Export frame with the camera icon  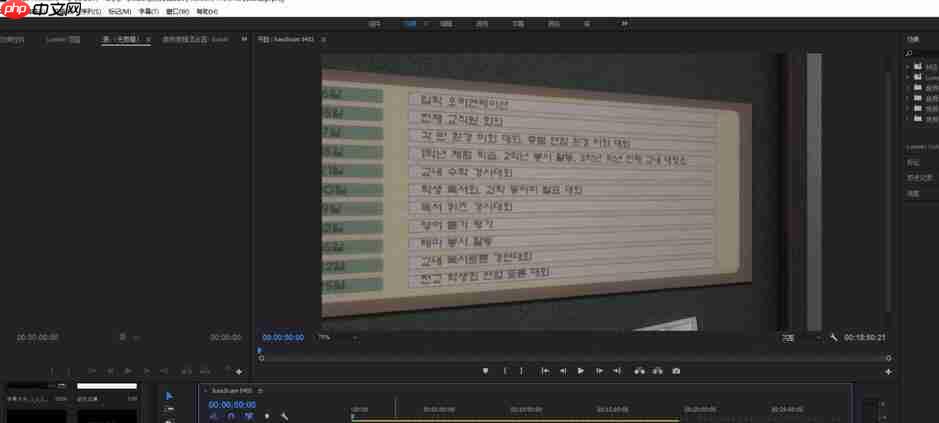click(x=676, y=371)
